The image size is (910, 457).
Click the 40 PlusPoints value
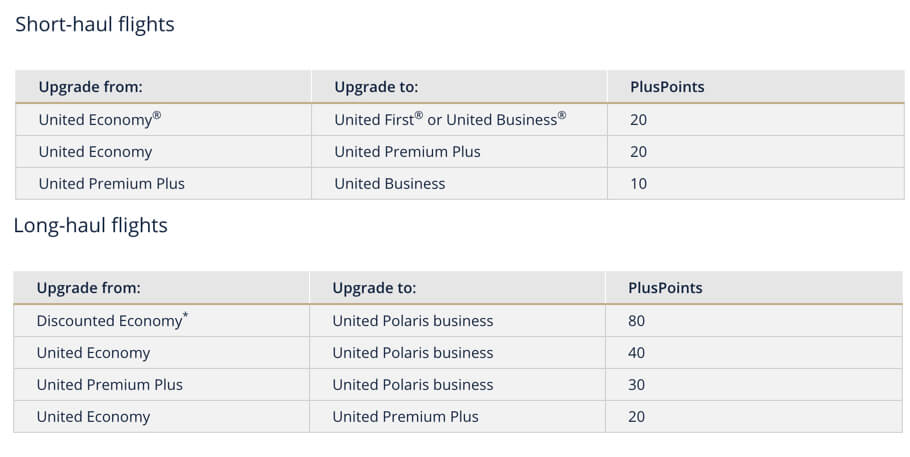[x=637, y=352]
